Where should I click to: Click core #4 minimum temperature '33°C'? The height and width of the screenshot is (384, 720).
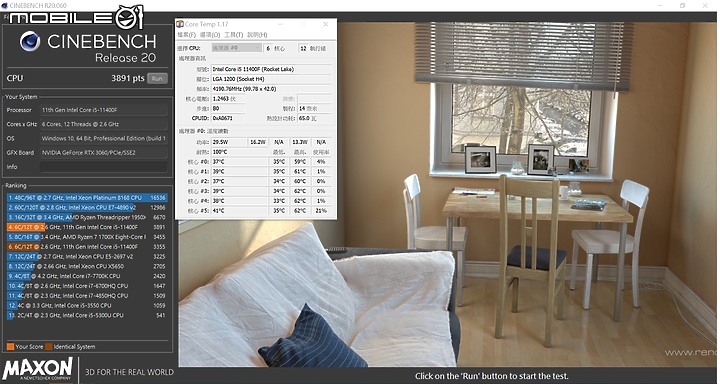pyautogui.click(x=279, y=201)
